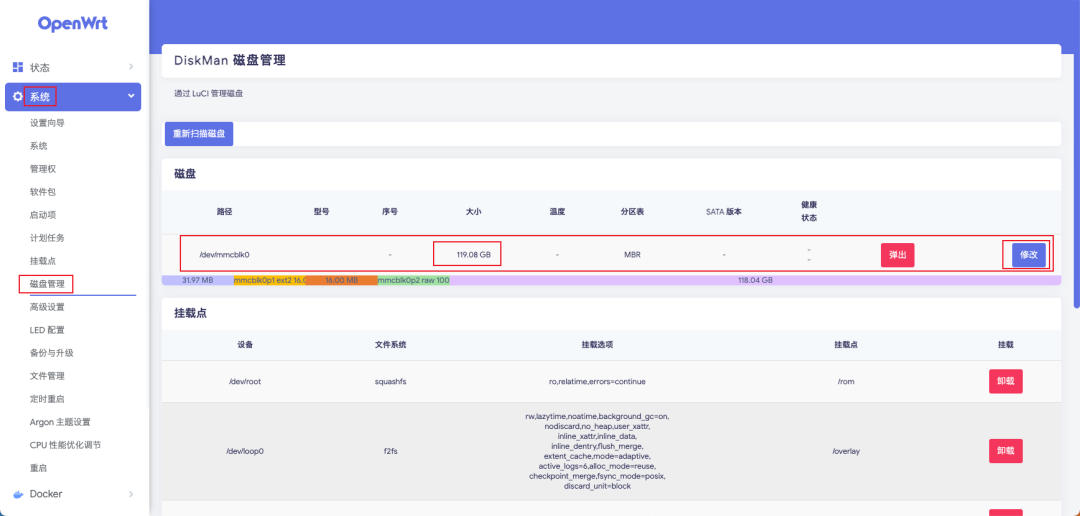Click the 大小 column header
The width and height of the screenshot is (1080, 516).
473,211
